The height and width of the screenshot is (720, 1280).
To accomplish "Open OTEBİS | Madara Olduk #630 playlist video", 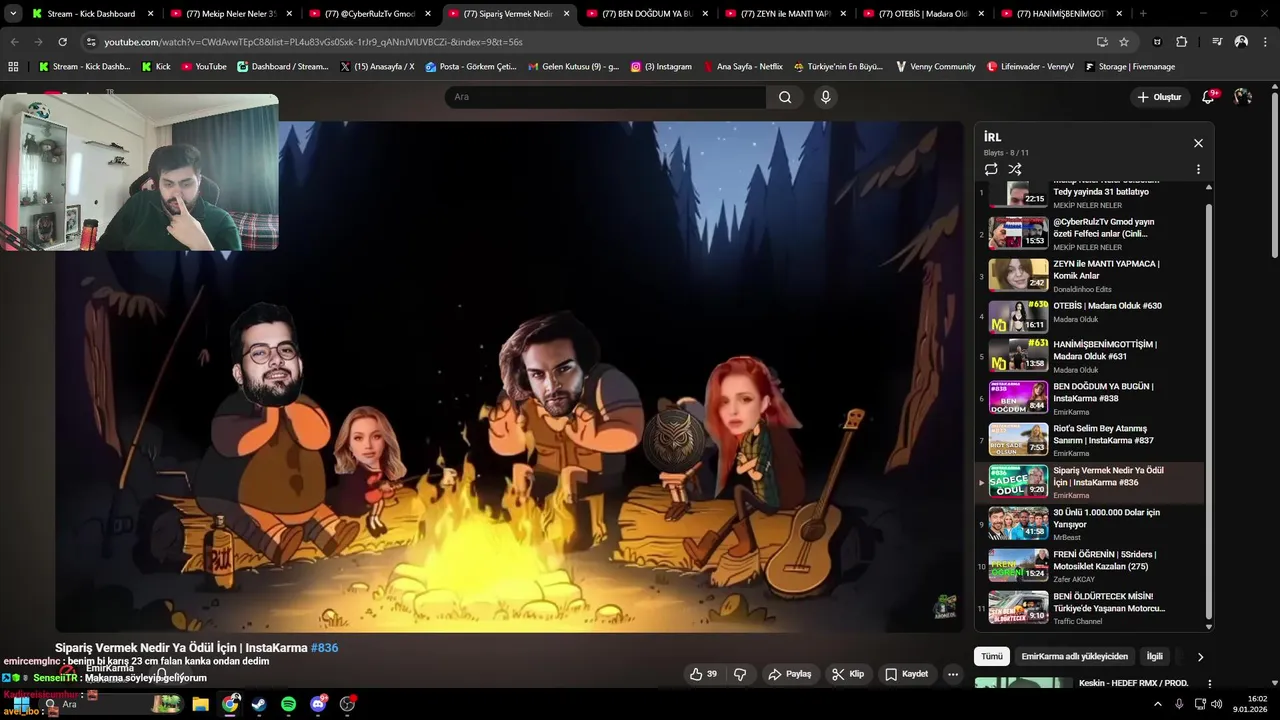I will (x=1090, y=318).
